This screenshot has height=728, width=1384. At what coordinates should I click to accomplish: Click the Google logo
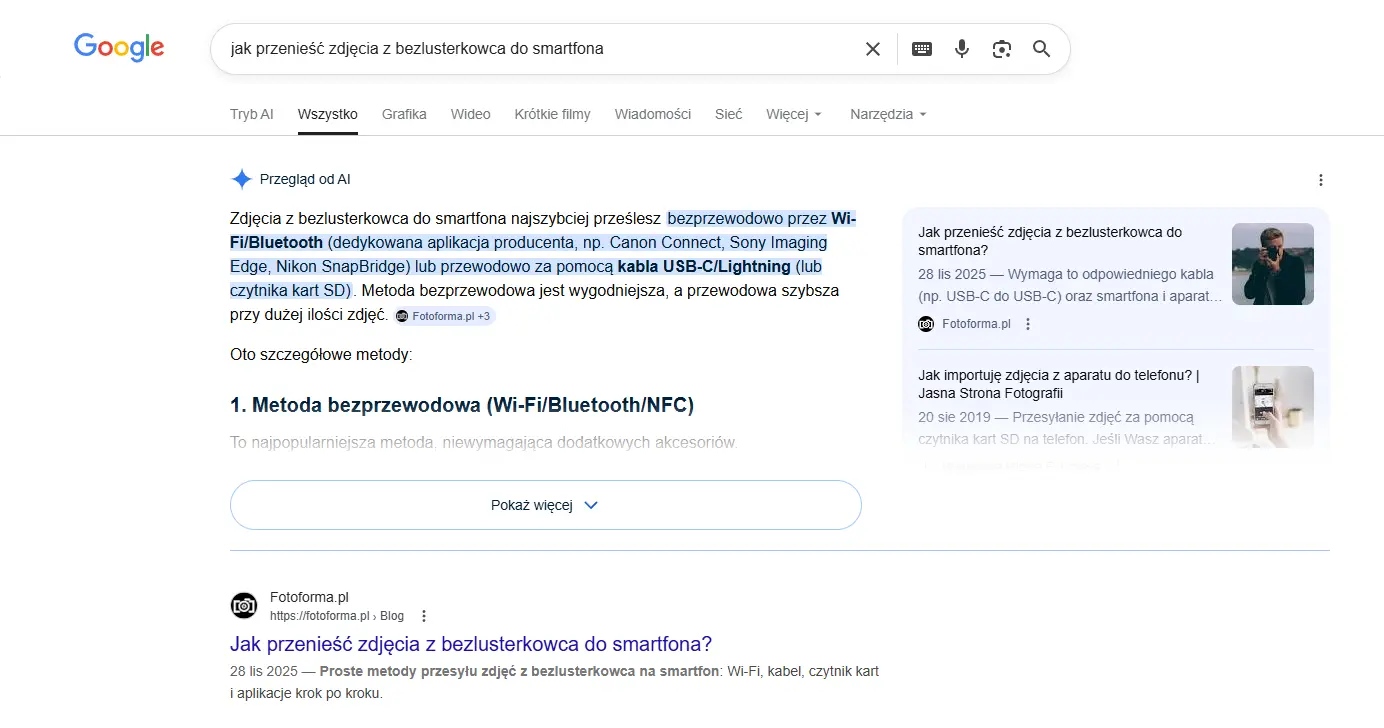click(x=119, y=47)
